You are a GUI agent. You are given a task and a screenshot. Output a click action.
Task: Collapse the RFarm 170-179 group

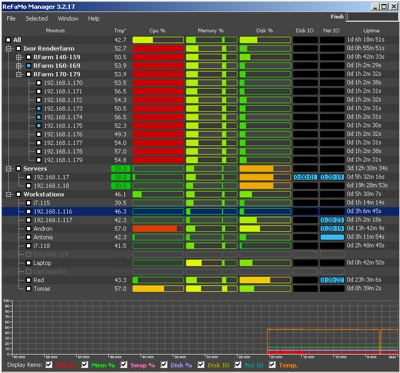pos(19,74)
